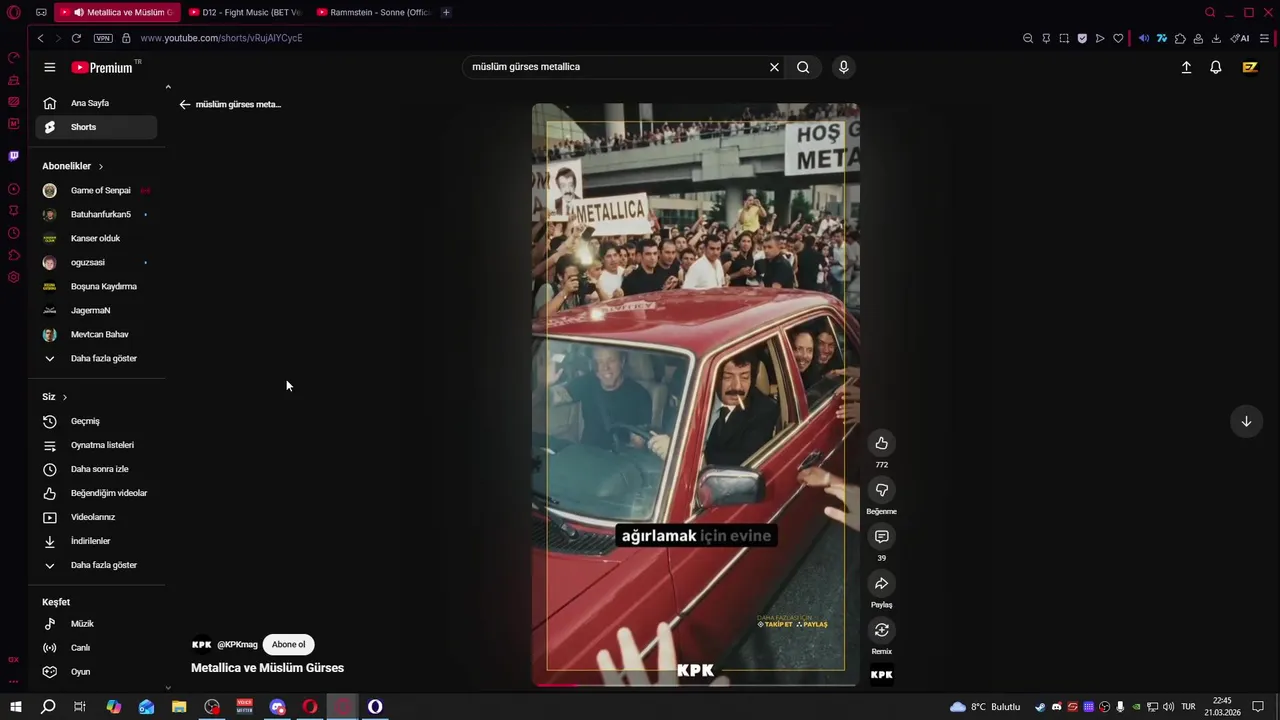Open oguzsasi channel

click(96, 262)
